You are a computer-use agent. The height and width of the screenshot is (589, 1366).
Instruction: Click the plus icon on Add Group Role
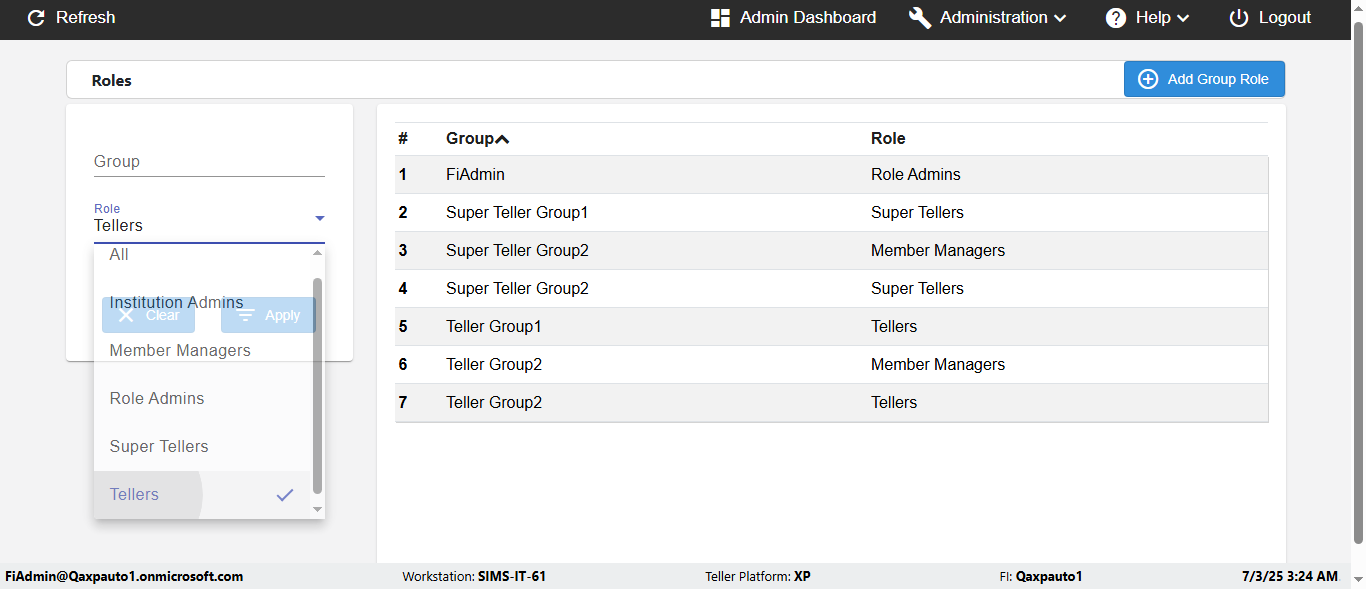(1148, 79)
